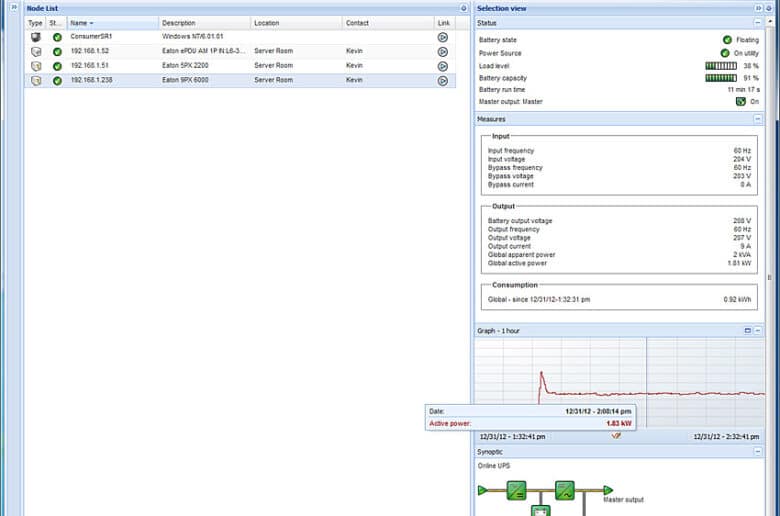Click the Power Source green check icon
The height and width of the screenshot is (516, 780).
coord(725,53)
